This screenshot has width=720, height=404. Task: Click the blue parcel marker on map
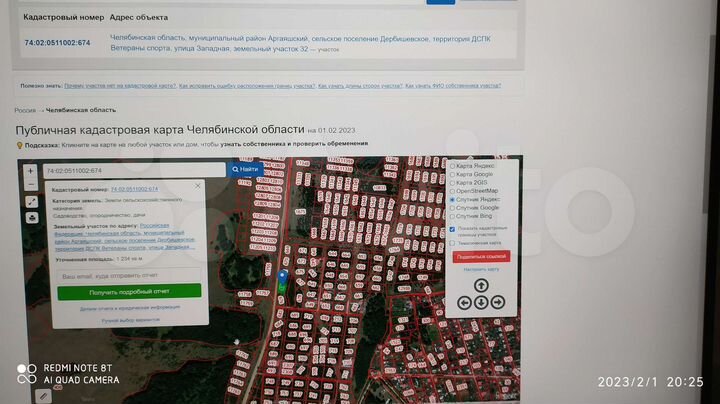(282, 278)
